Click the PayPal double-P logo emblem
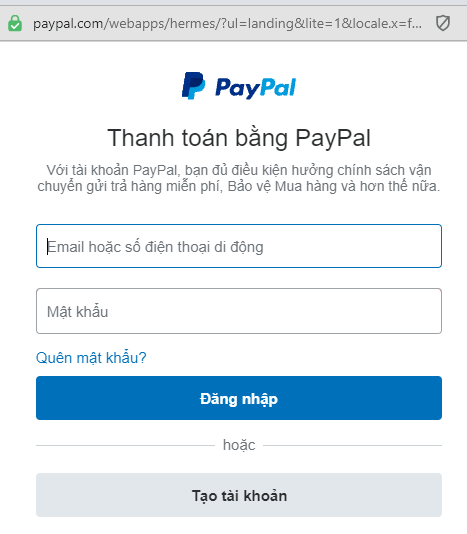The image size is (467, 534). tap(193, 86)
